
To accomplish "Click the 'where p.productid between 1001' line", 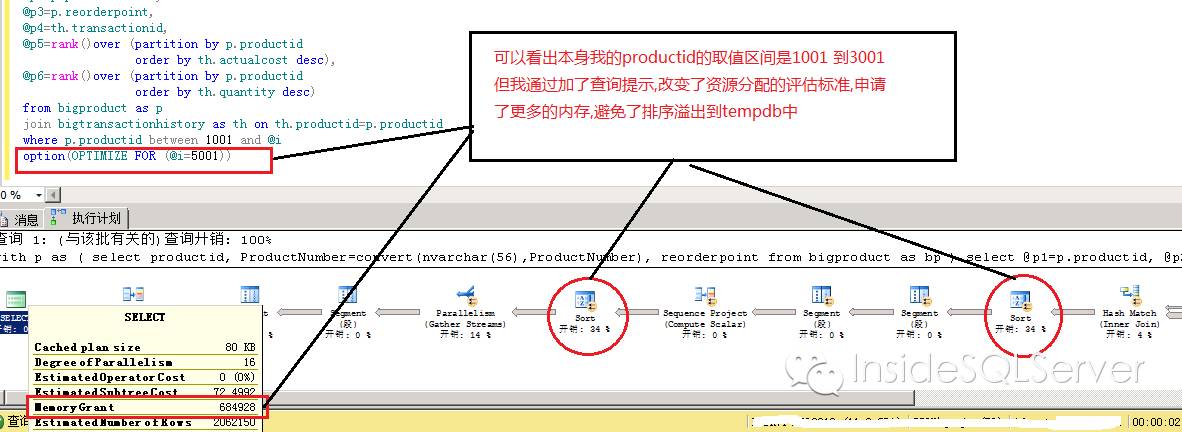I will coord(152,140).
